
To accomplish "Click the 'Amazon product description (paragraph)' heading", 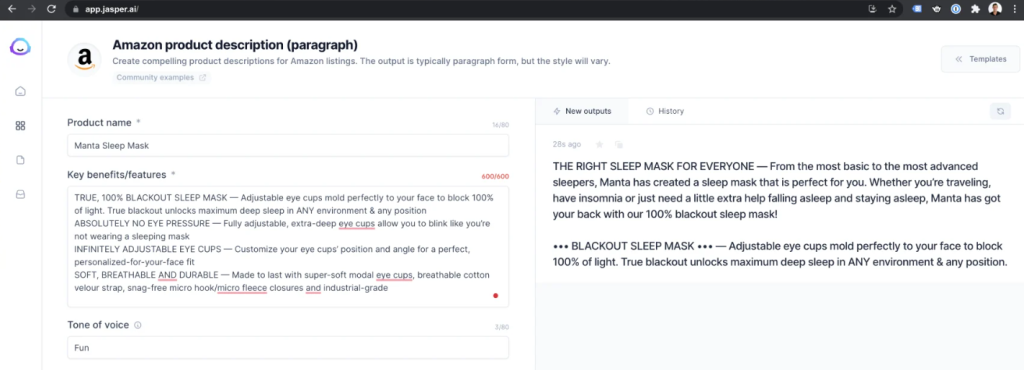I will 235,45.
